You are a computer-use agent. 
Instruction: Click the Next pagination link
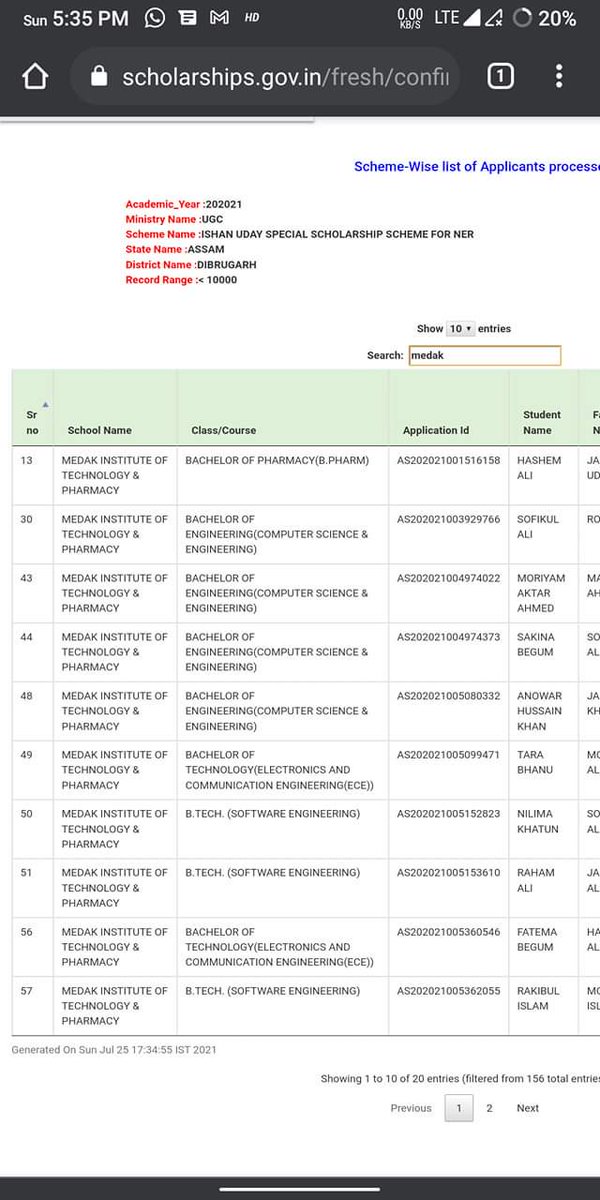click(528, 1108)
